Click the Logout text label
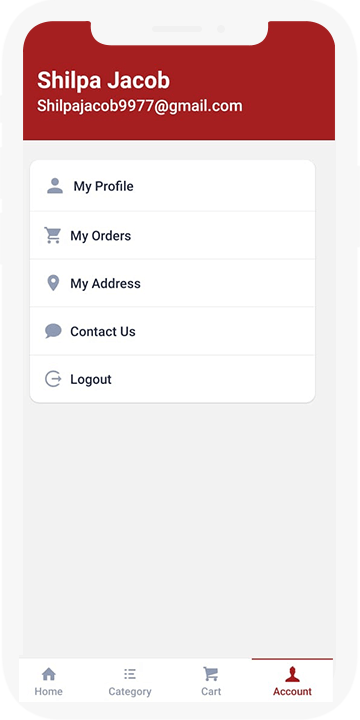The height and width of the screenshot is (720, 360). coord(91,380)
